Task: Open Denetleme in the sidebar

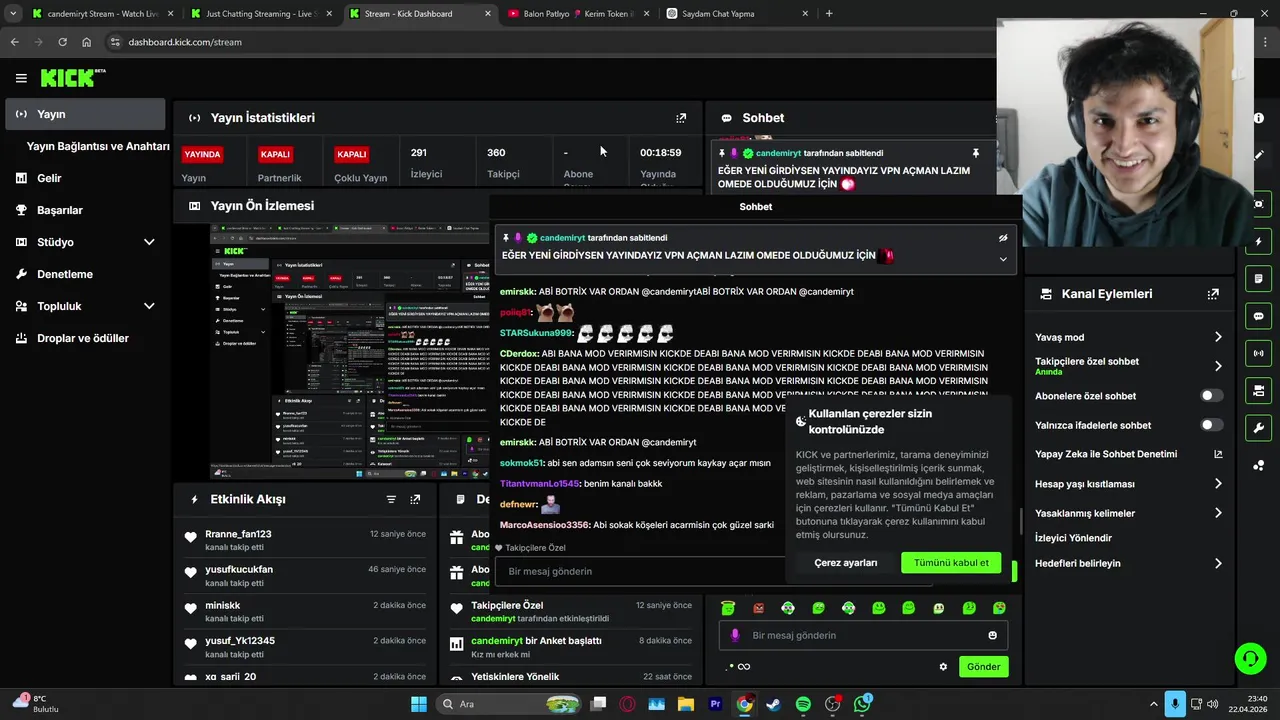Action: [84, 274]
